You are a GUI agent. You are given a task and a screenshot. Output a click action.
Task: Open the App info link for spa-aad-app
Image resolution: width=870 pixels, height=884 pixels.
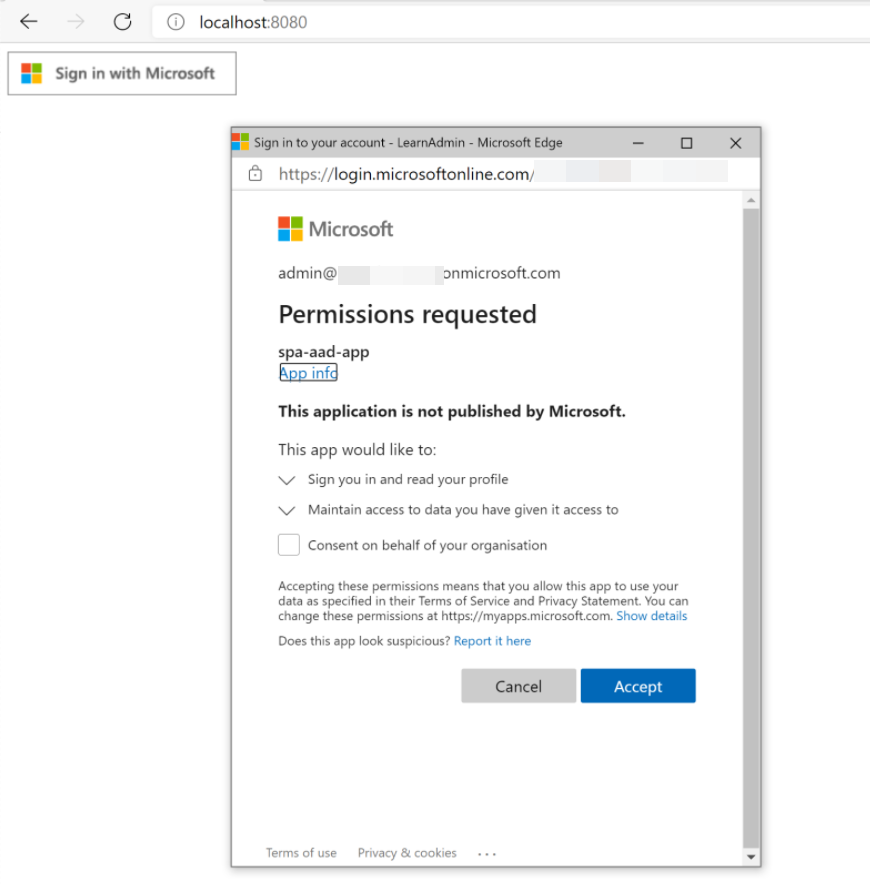307,372
